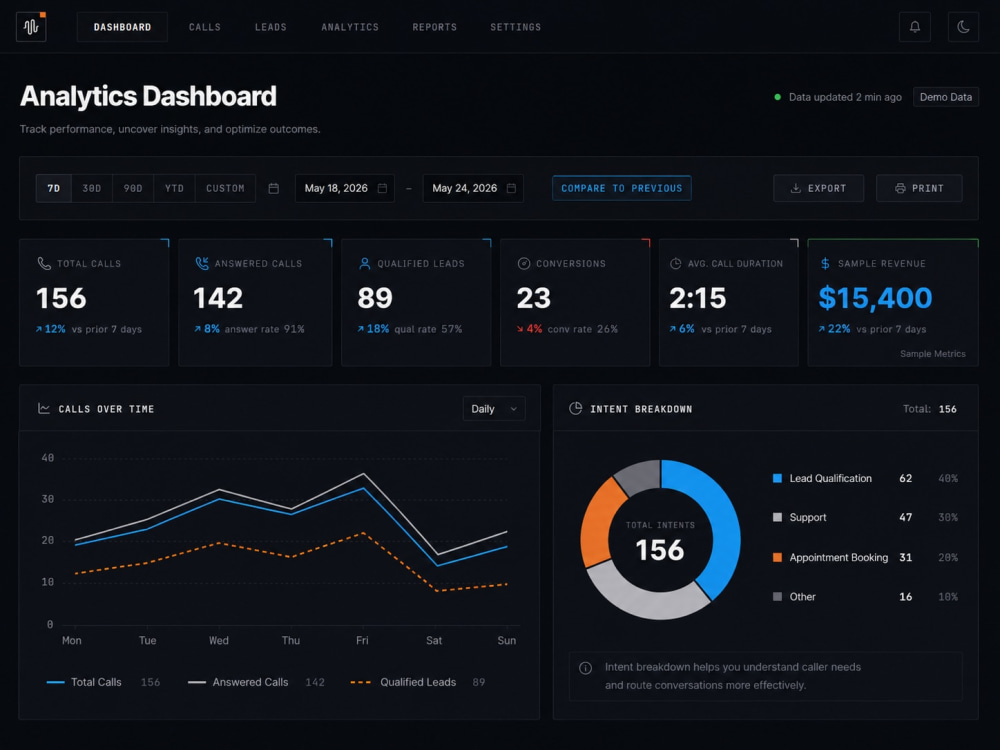Open calendar picker in May 18, 2026 field
The image size is (1000, 750).
(x=382, y=188)
